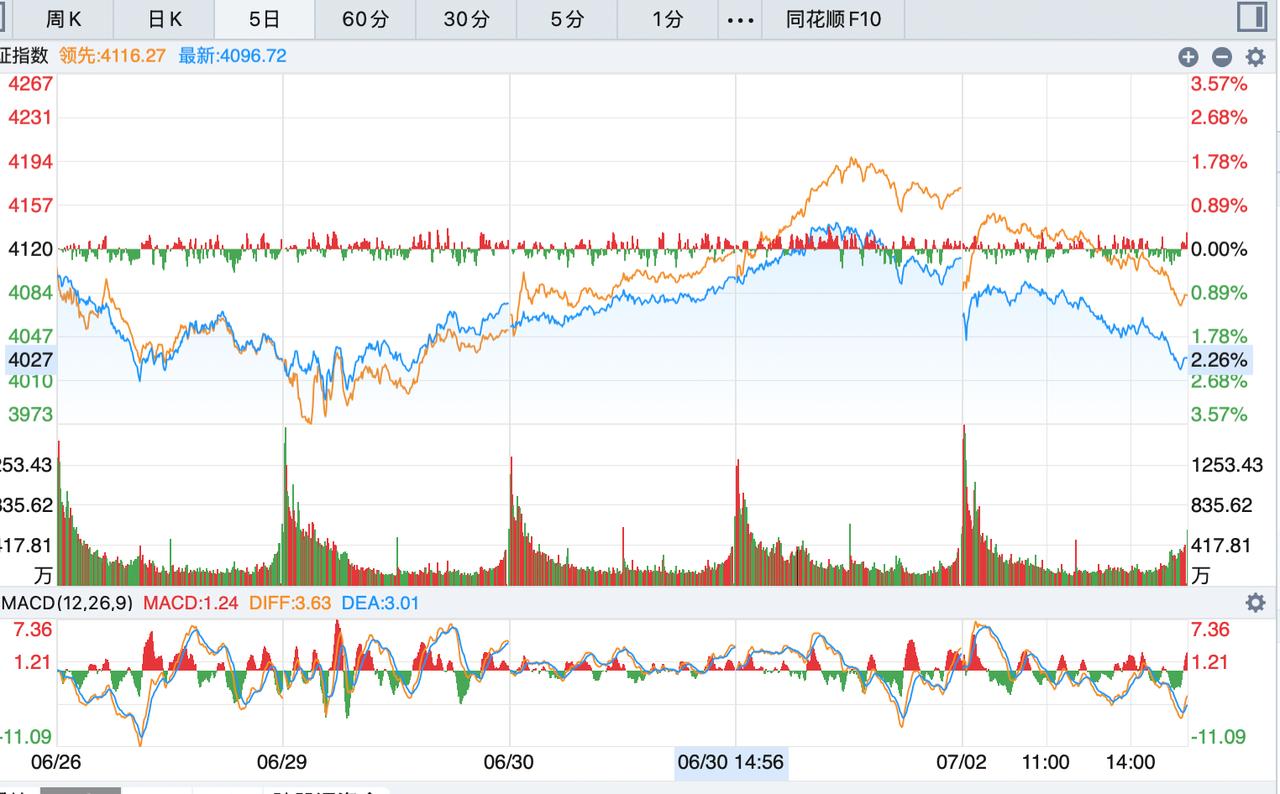
Task: Click the 07/02 date label
Action: coord(961,762)
